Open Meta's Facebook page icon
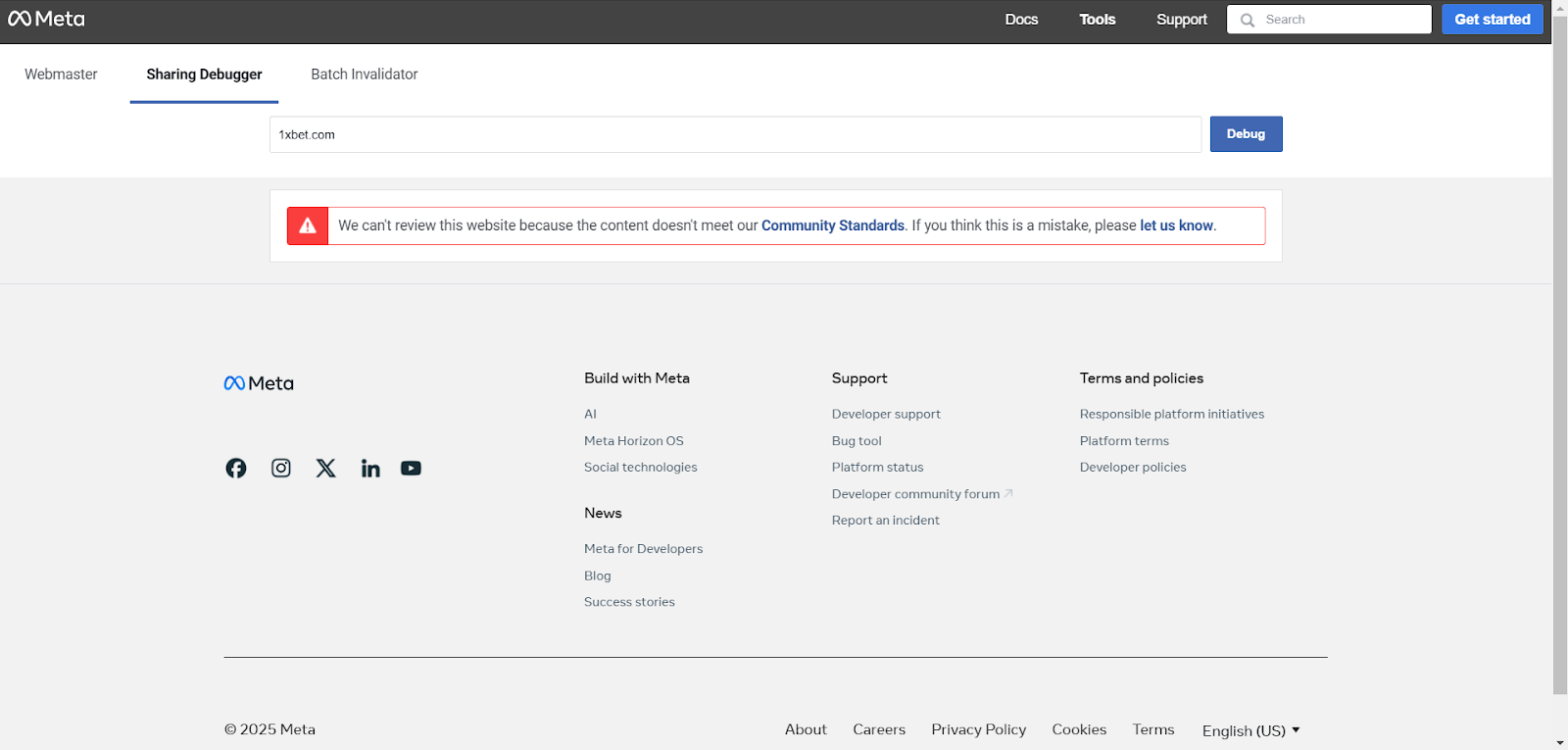1568x750 pixels. pos(236,469)
